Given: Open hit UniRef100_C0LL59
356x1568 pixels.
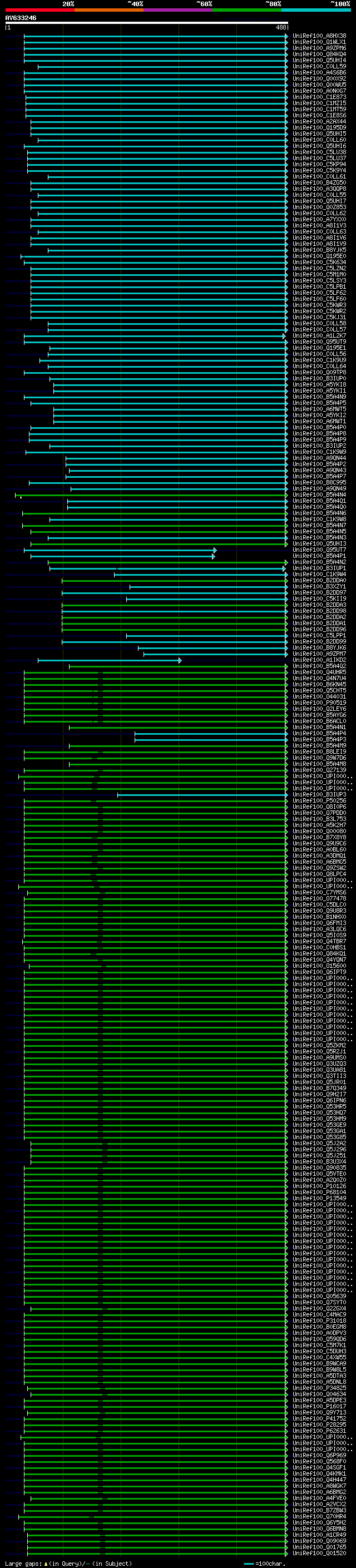Looking at the screenshot, I should [319, 66].
